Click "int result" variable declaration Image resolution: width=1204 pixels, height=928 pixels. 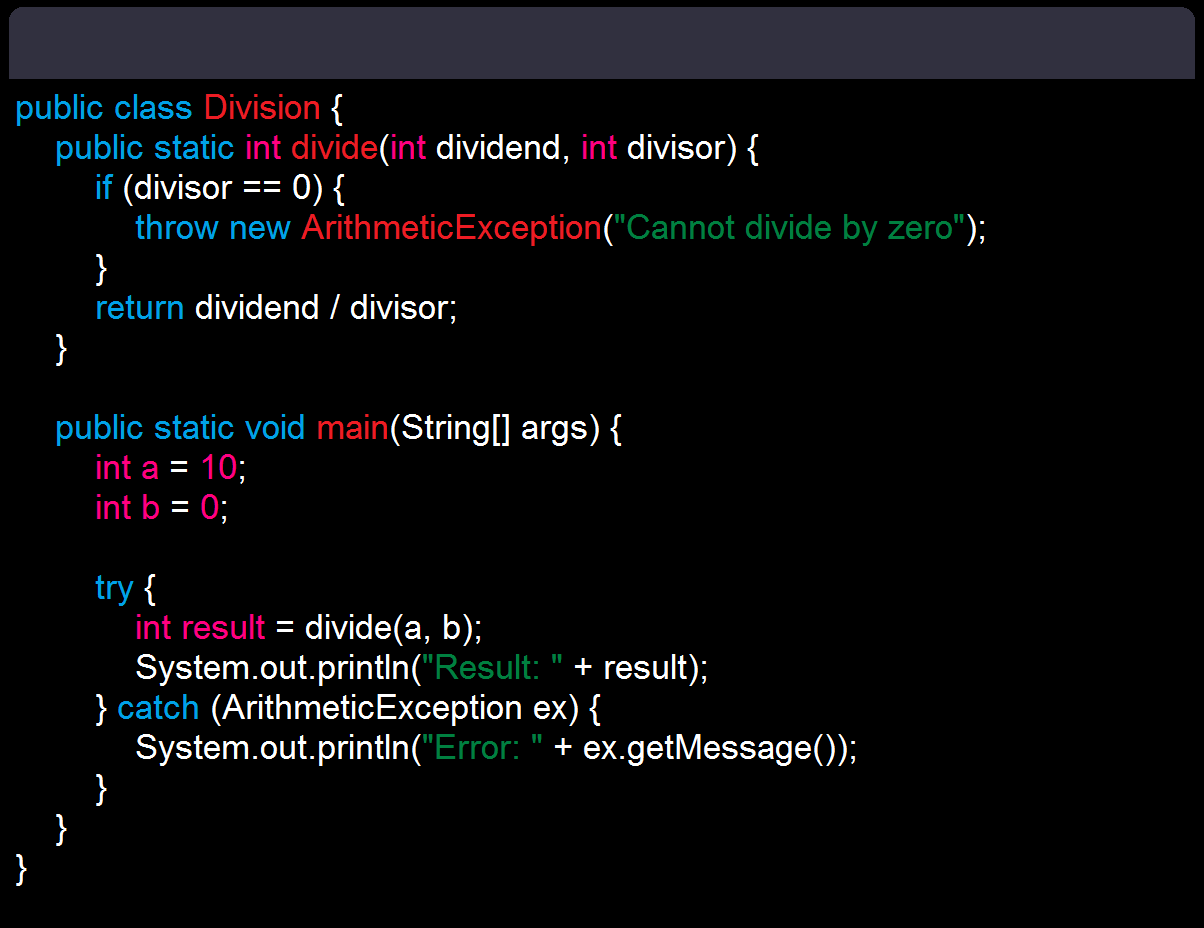pos(200,628)
